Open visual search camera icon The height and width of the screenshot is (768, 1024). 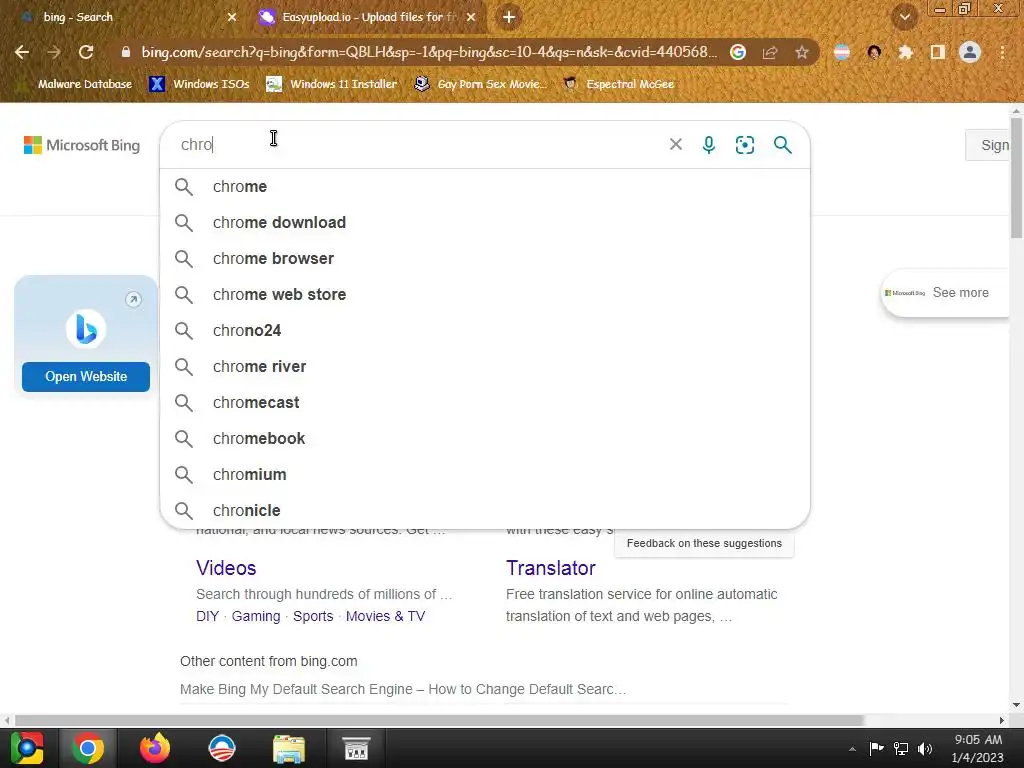[744, 144]
